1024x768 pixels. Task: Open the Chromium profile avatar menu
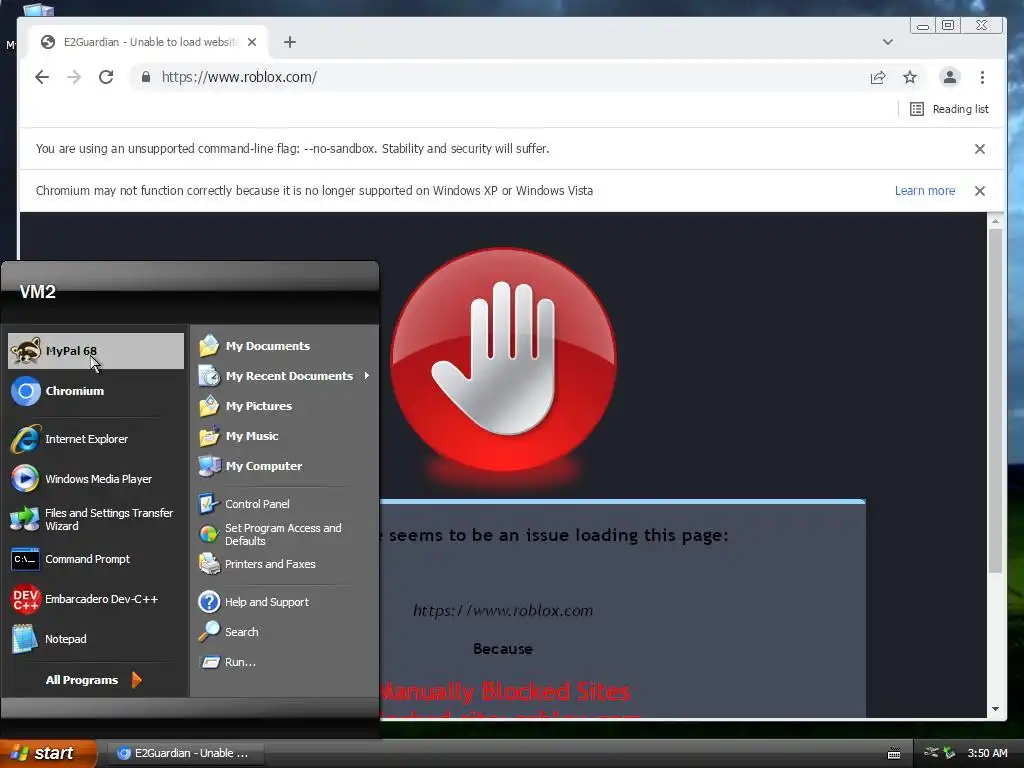950,77
